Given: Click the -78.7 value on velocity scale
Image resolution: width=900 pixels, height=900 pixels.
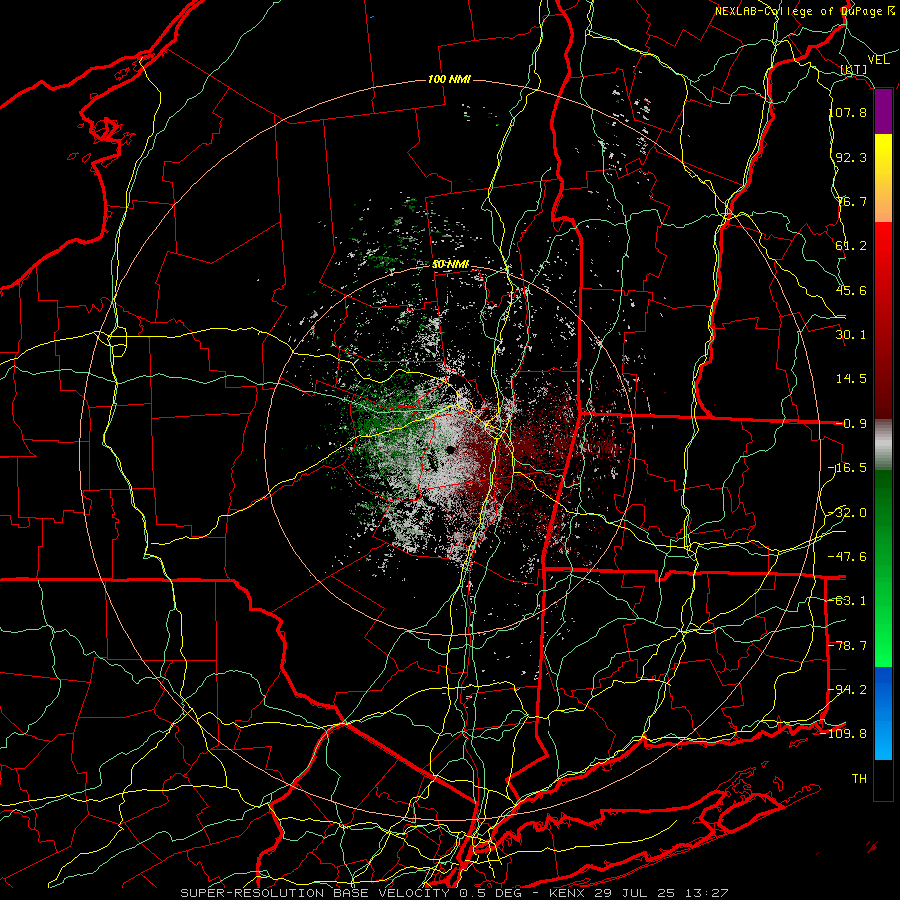Looking at the screenshot, I should [x=848, y=646].
